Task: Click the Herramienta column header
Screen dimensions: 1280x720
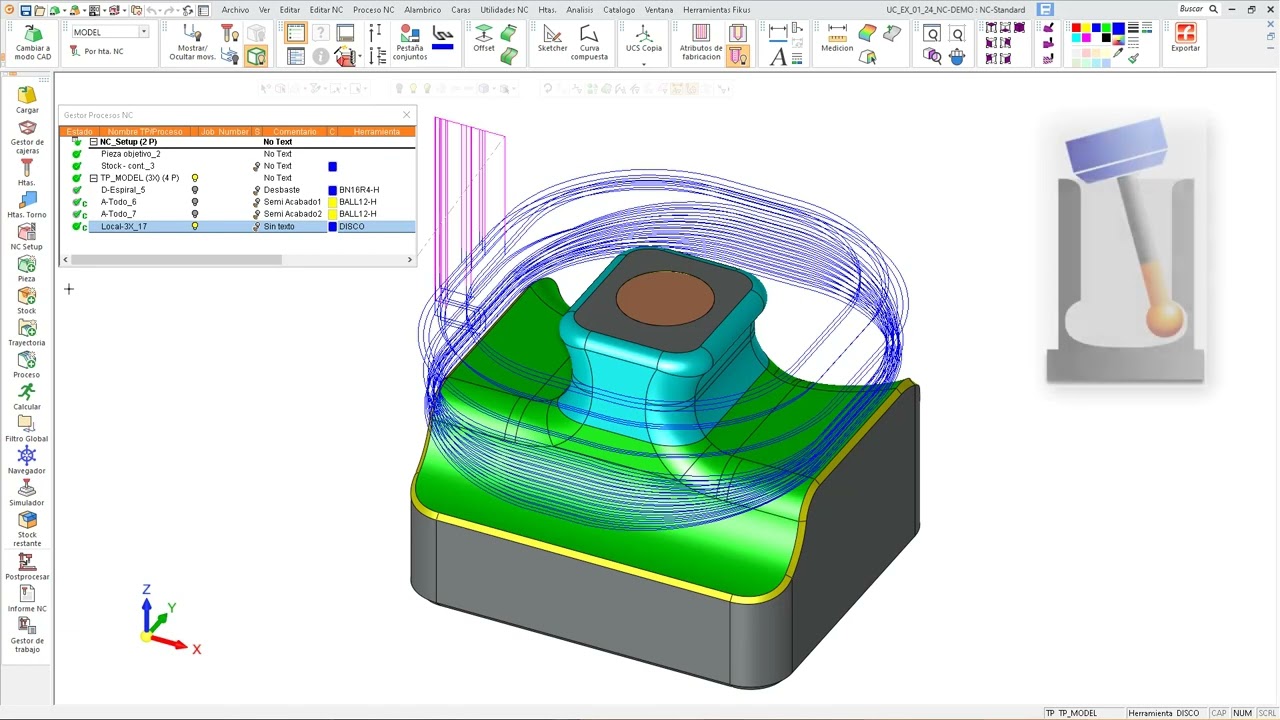Action: click(x=376, y=132)
